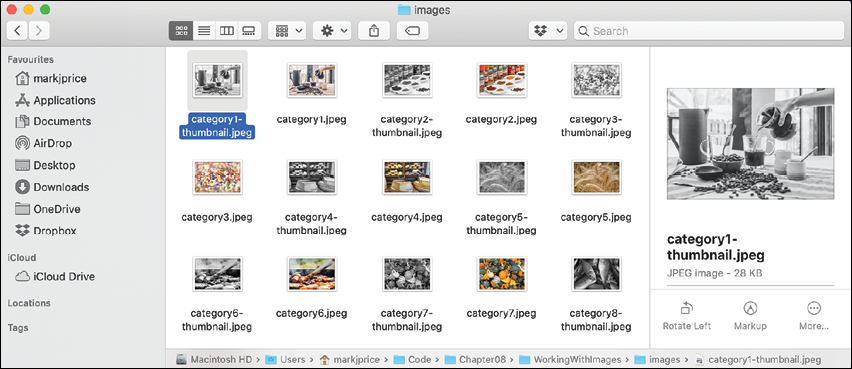Open the gear action menu
Screen dimensions: 852x369
332,31
